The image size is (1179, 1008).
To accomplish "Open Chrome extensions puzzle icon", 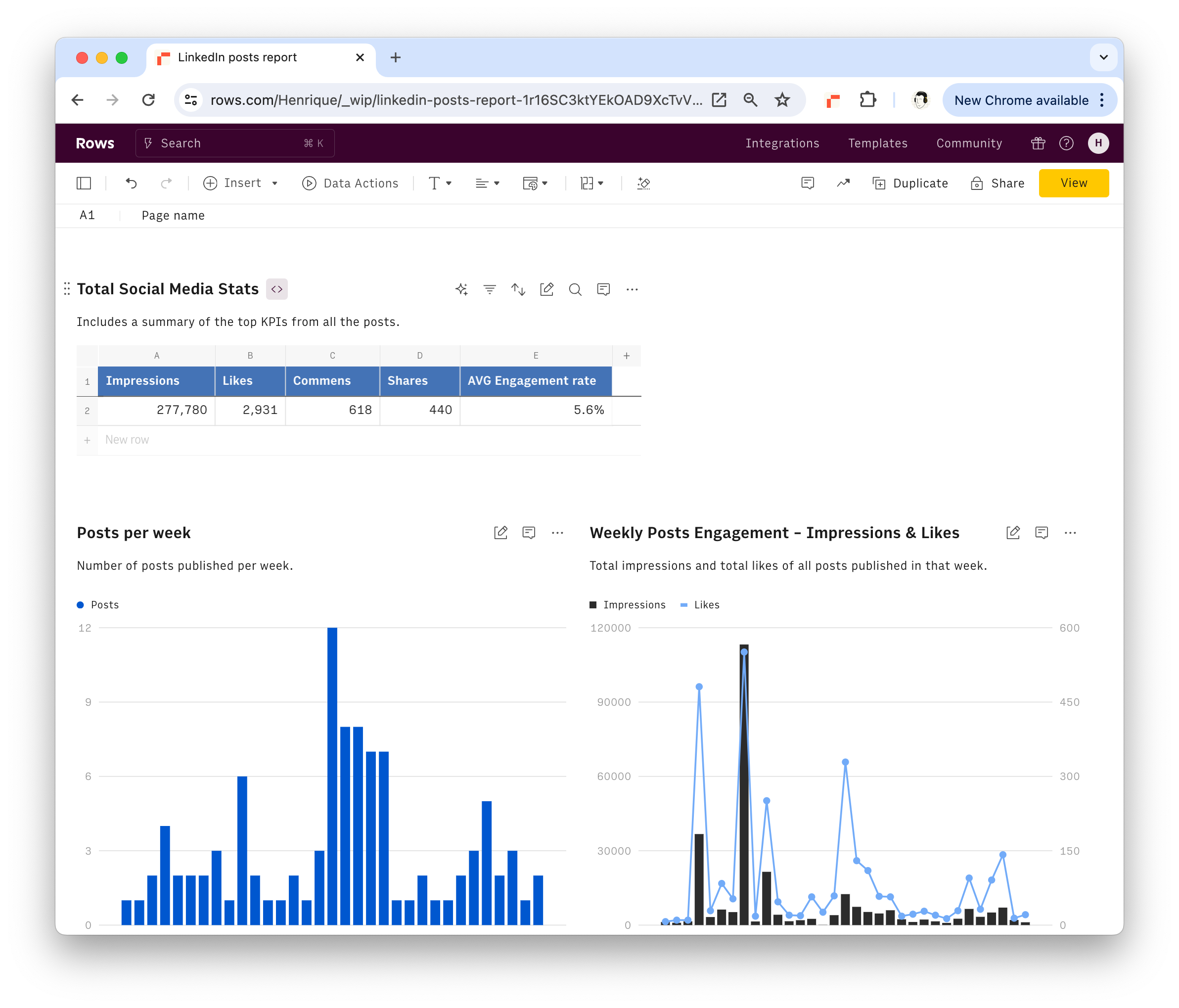I will click(x=867, y=100).
